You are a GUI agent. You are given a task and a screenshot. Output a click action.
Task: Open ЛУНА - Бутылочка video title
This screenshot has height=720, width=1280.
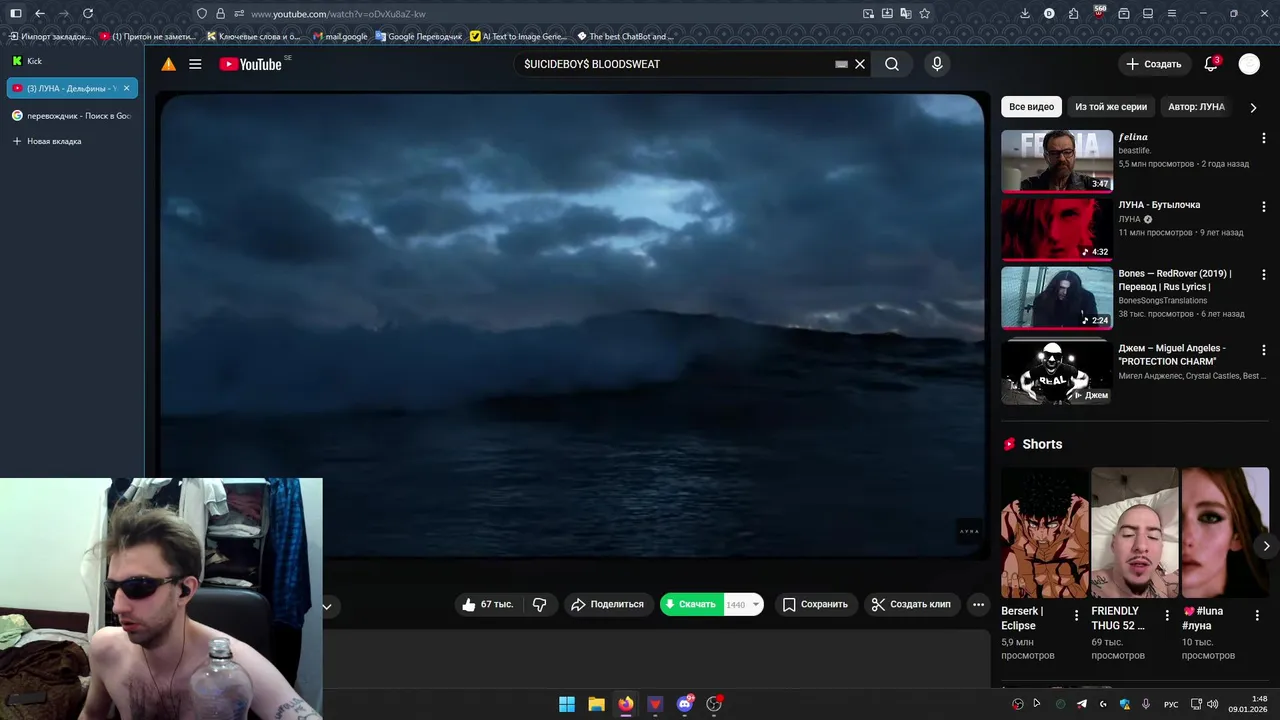click(1159, 205)
